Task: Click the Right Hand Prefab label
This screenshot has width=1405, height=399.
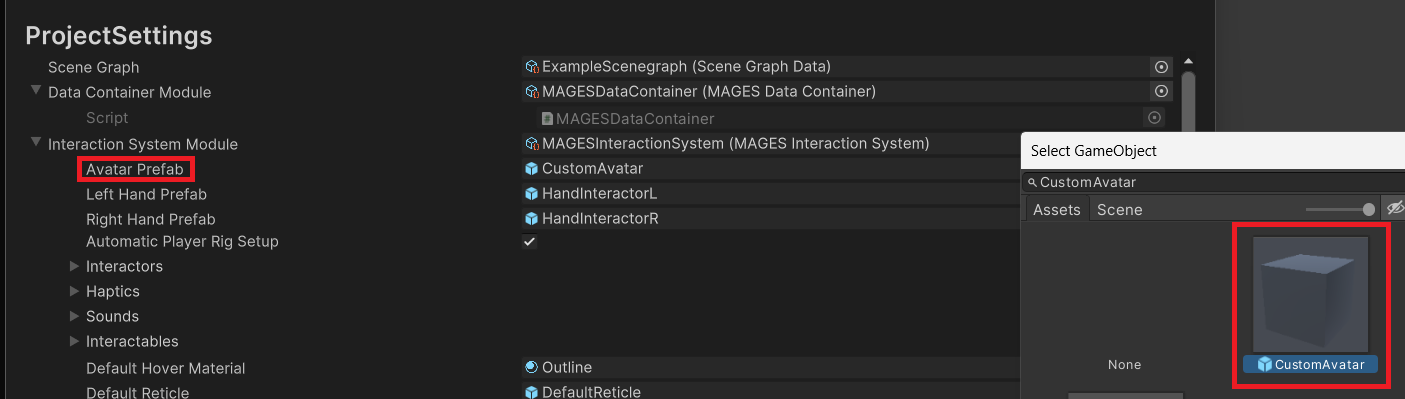Action: click(x=150, y=219)
